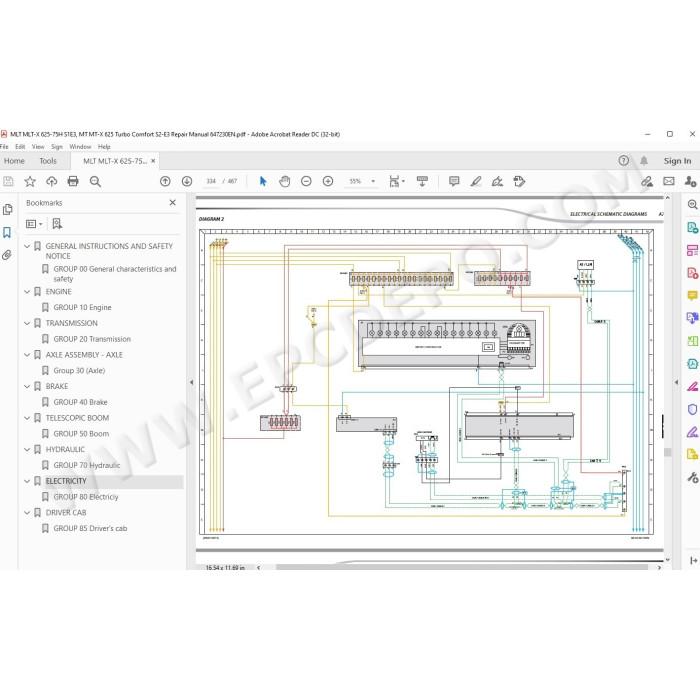Click the Save file icon in toolbar
Screen dimensions: 700x700
tap(8, 181)
